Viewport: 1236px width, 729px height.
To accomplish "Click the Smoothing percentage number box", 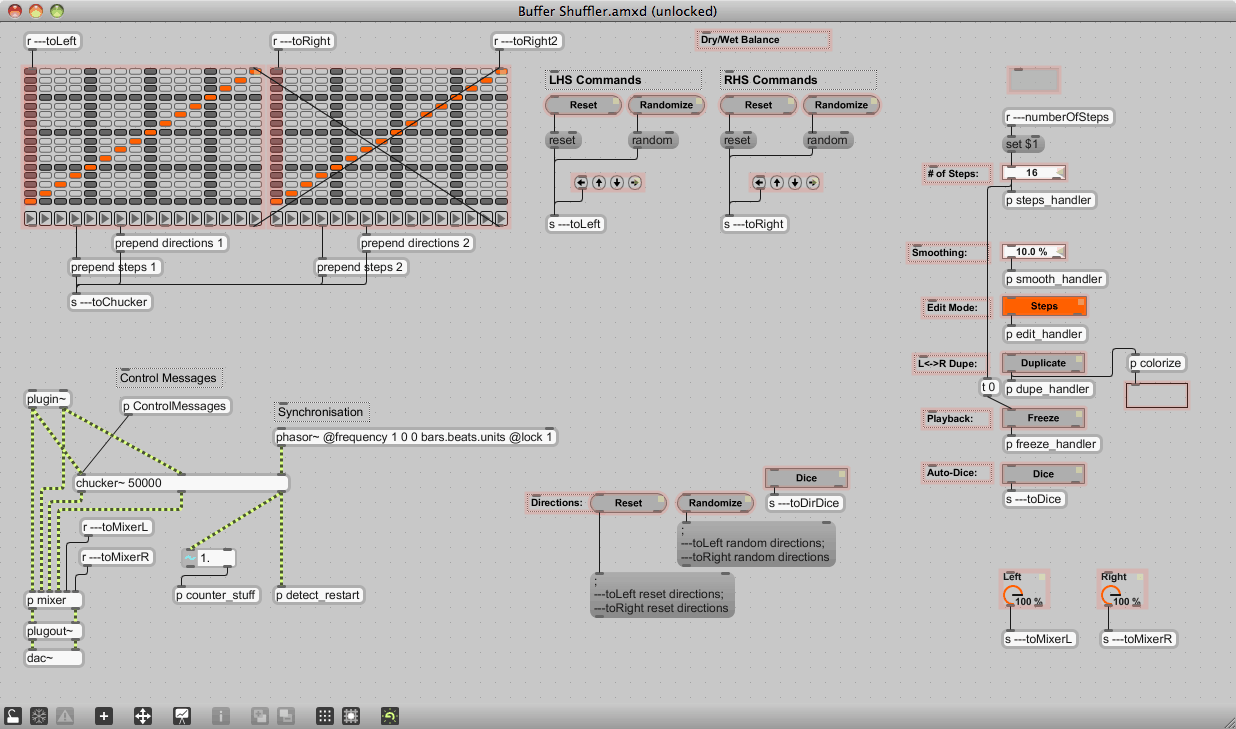I will click(1033, 252).
